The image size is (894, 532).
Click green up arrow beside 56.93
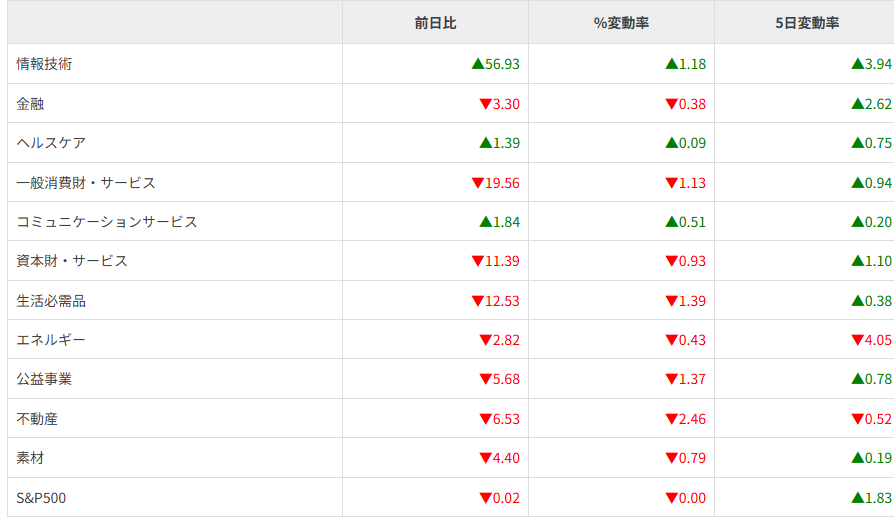477,64
